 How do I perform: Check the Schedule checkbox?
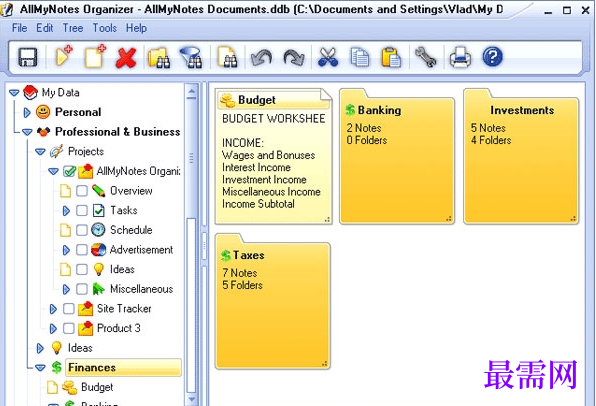click(x=82, y=230)
